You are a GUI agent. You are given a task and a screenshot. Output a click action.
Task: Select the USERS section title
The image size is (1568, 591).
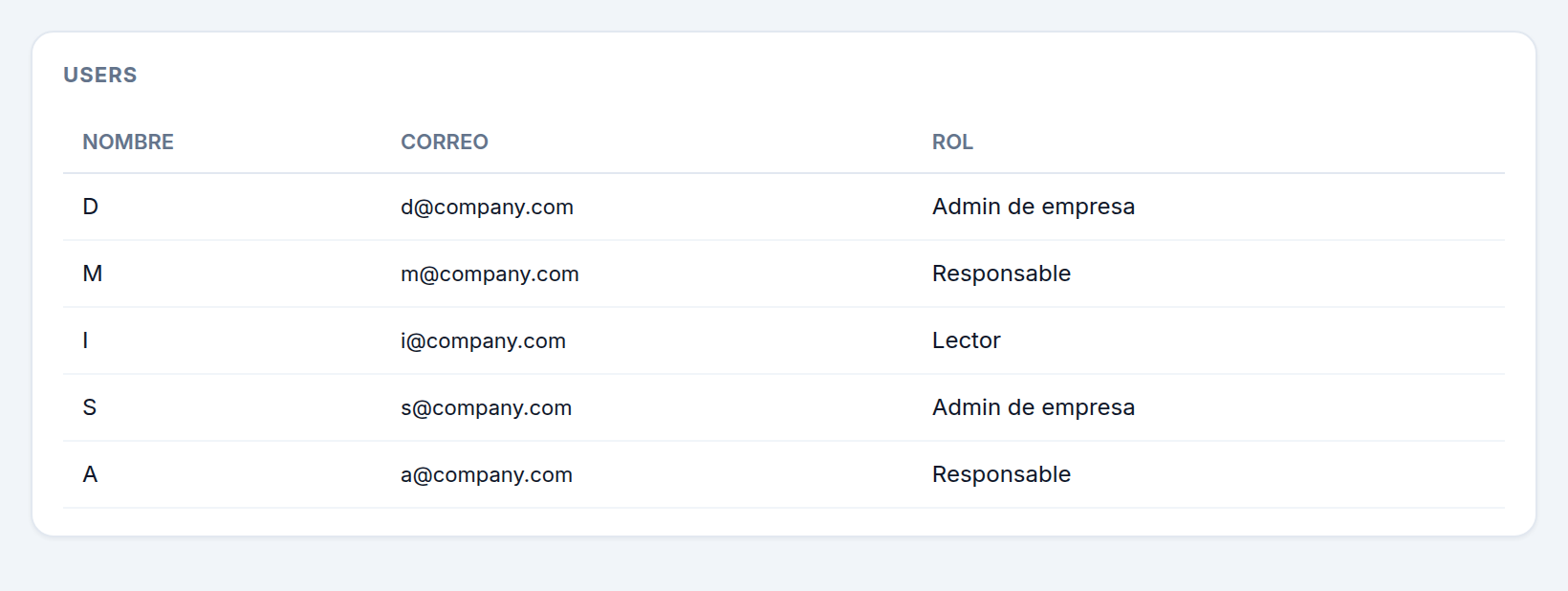tap(100, 75)
